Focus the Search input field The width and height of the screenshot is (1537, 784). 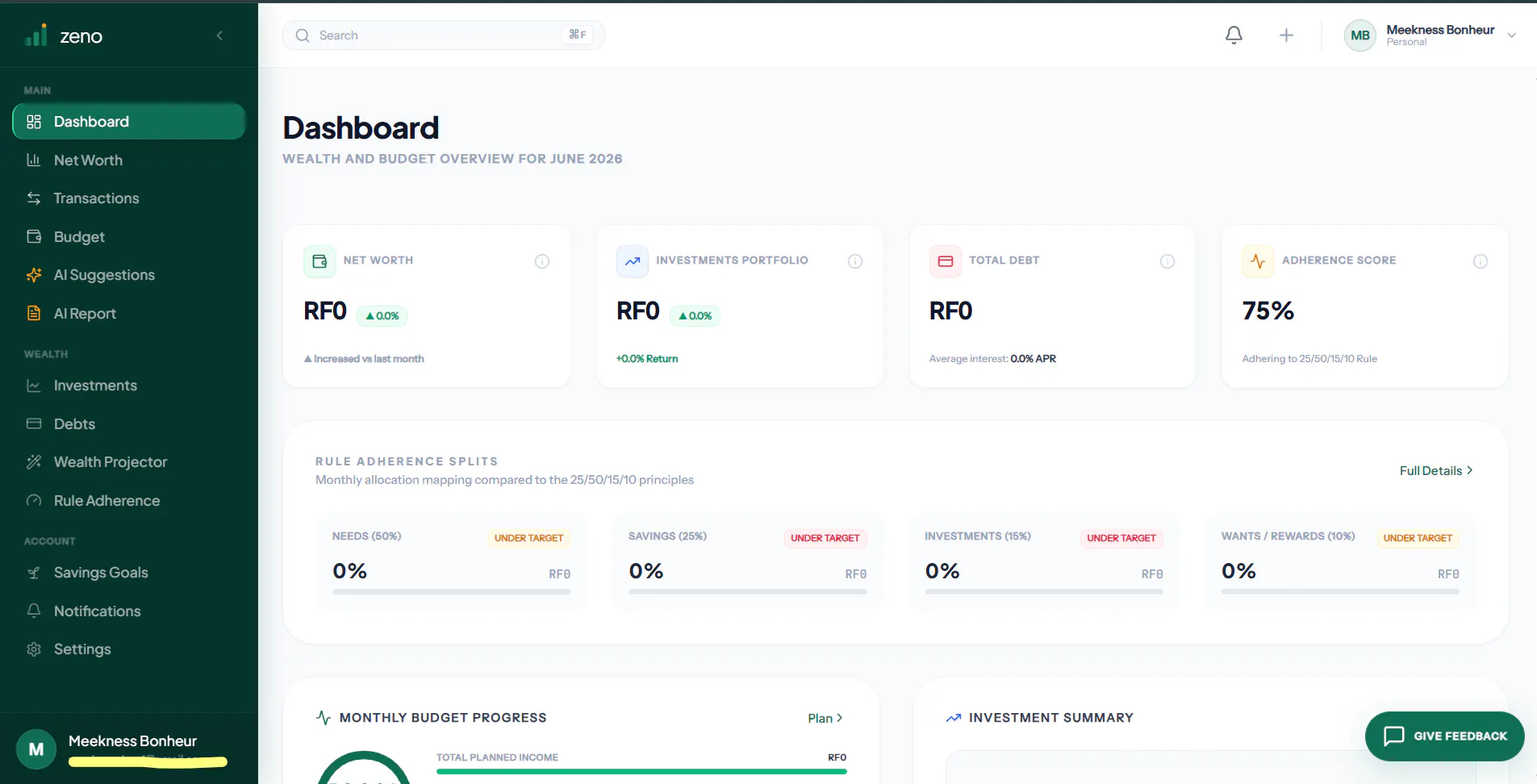coord(443,35)
